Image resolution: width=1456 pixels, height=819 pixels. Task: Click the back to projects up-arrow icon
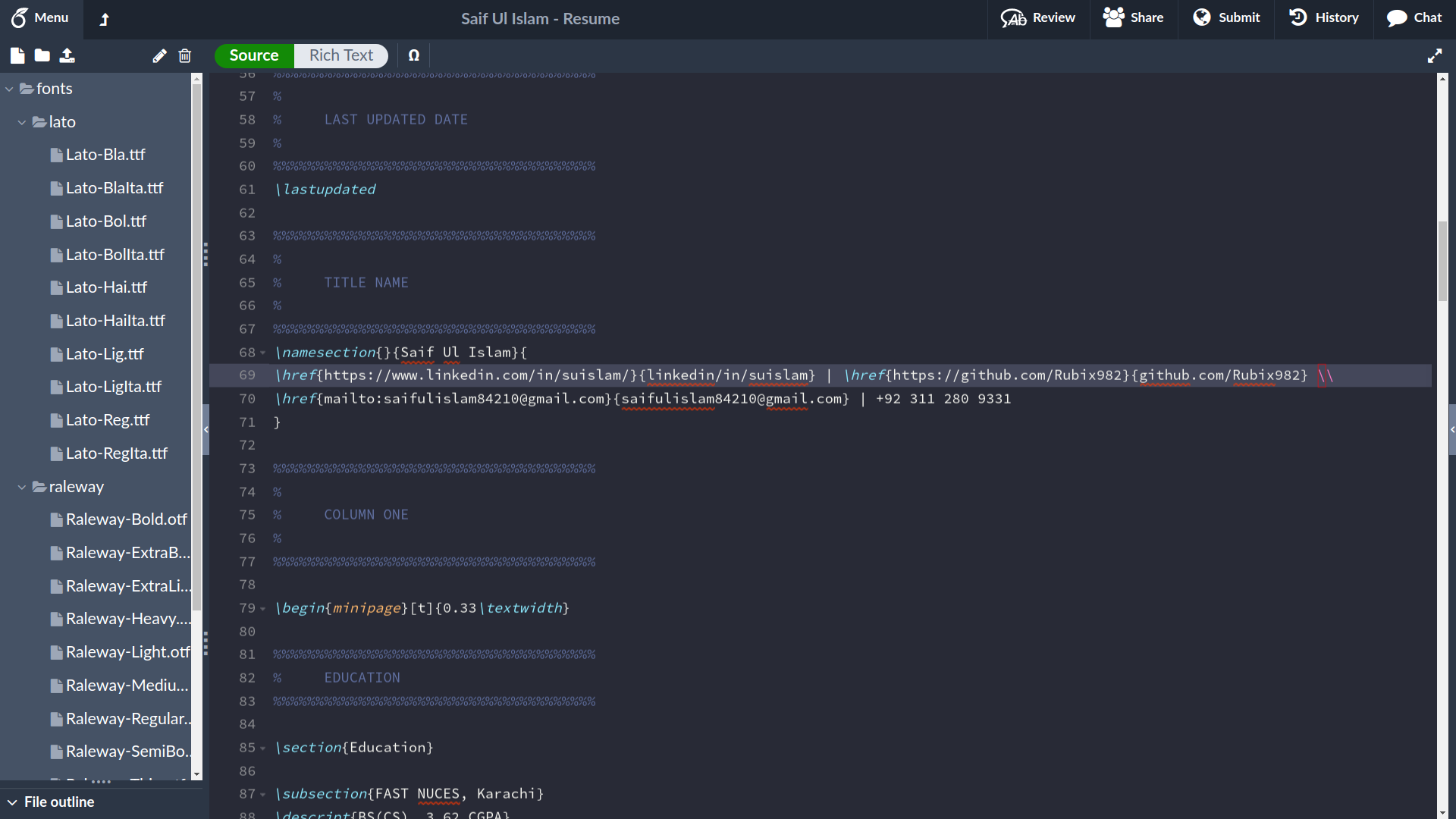tap(105, 19)
